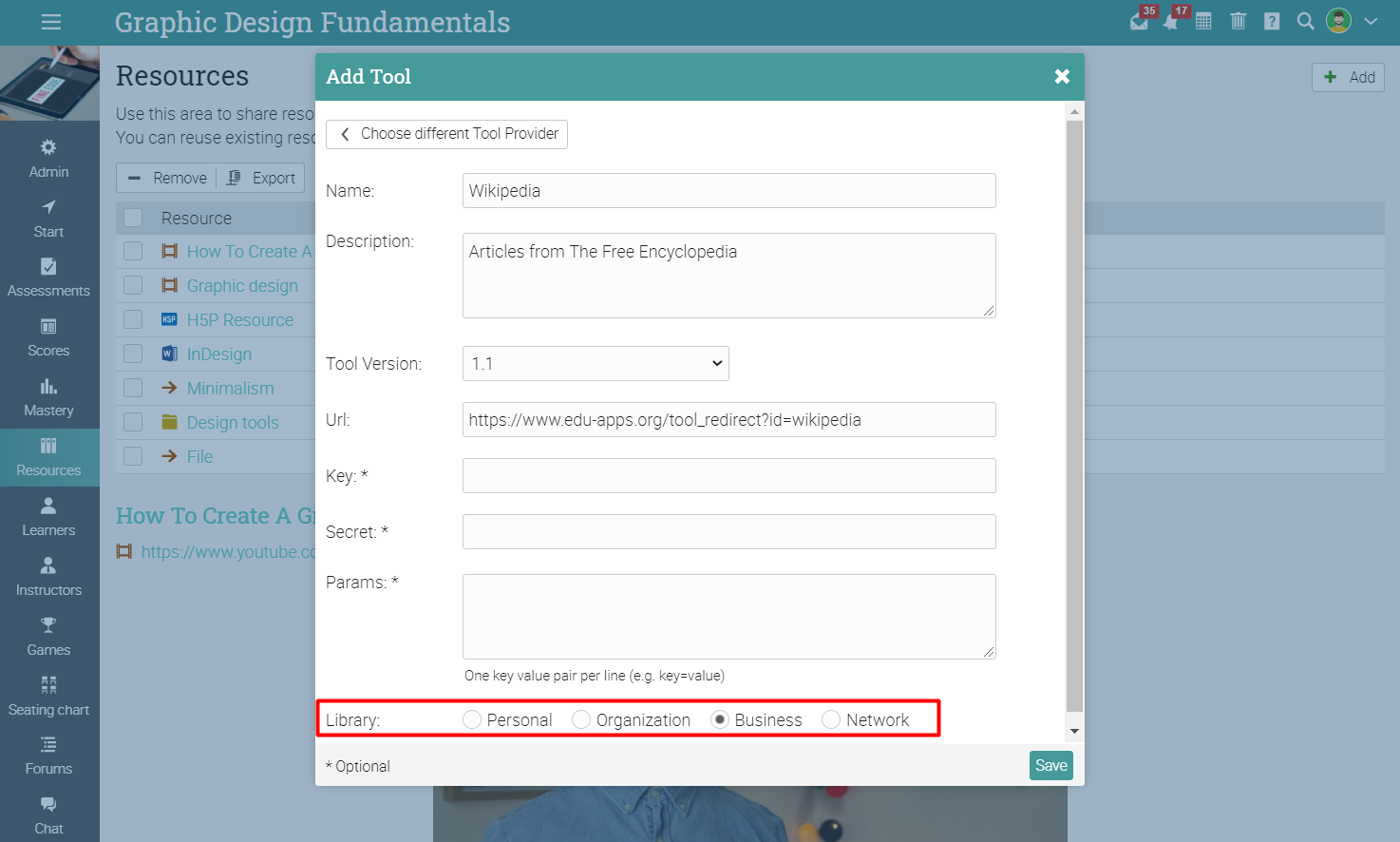The image size is (1400, 842).
Task: Click the Key input field
Action: tap(728, 475)
